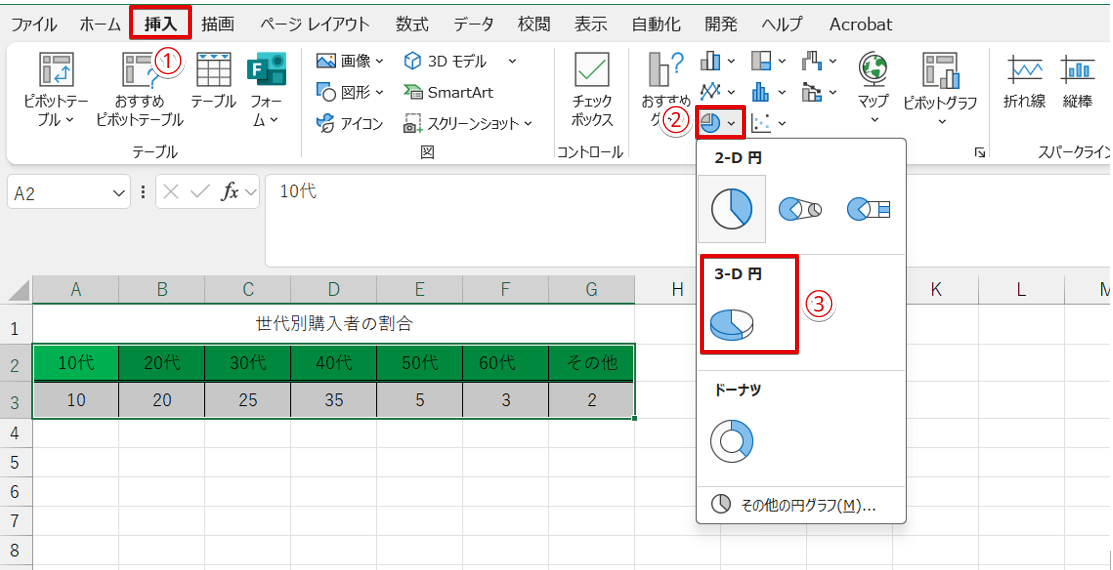The image size is (1113, 570).
Task: Click the insert function fx button
Action: (x=230, y=192)
